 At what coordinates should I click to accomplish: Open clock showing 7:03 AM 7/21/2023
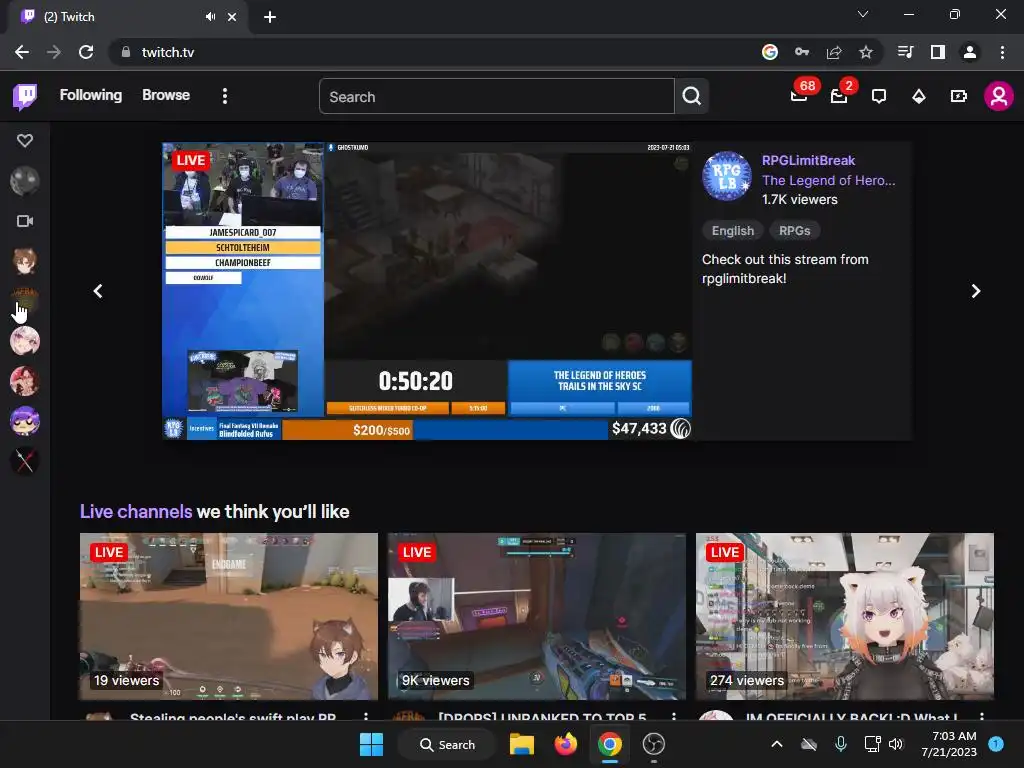tap(949, 744)
